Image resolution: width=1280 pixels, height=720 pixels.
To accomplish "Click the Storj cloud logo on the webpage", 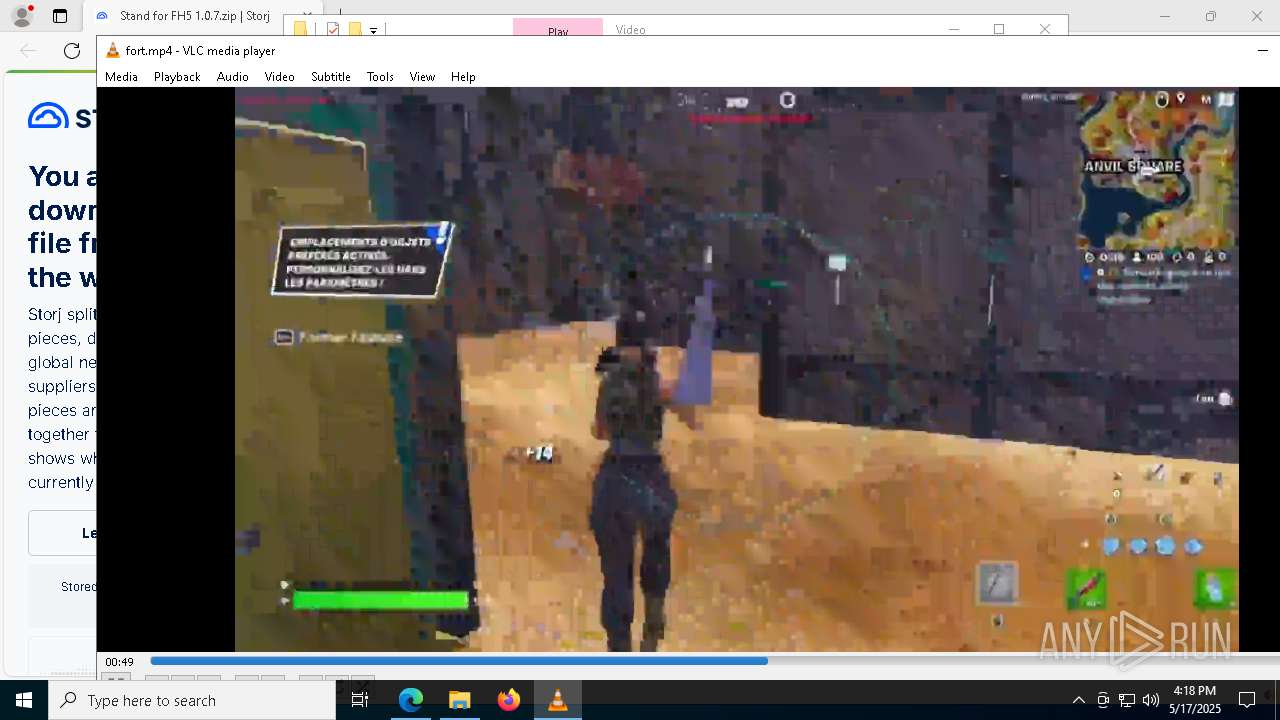I will click(48, 116).
